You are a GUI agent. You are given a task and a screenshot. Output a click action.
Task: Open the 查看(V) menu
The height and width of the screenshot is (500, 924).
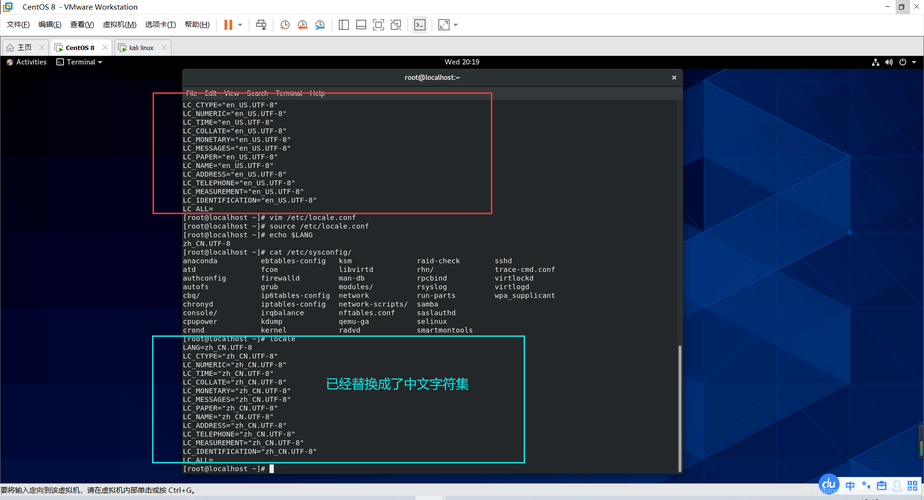tap(82, 25)
